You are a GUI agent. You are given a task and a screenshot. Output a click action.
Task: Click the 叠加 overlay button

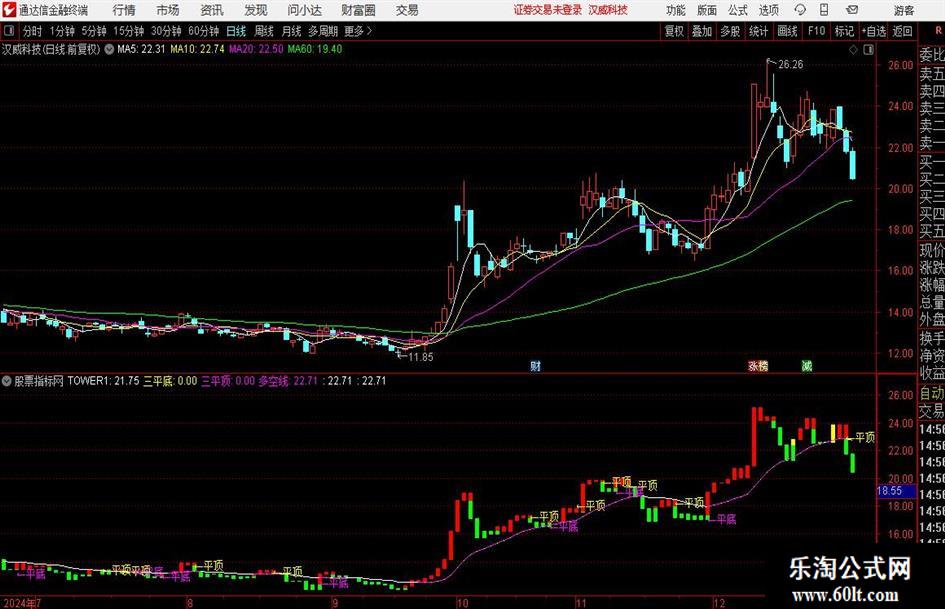coord(702,31)
